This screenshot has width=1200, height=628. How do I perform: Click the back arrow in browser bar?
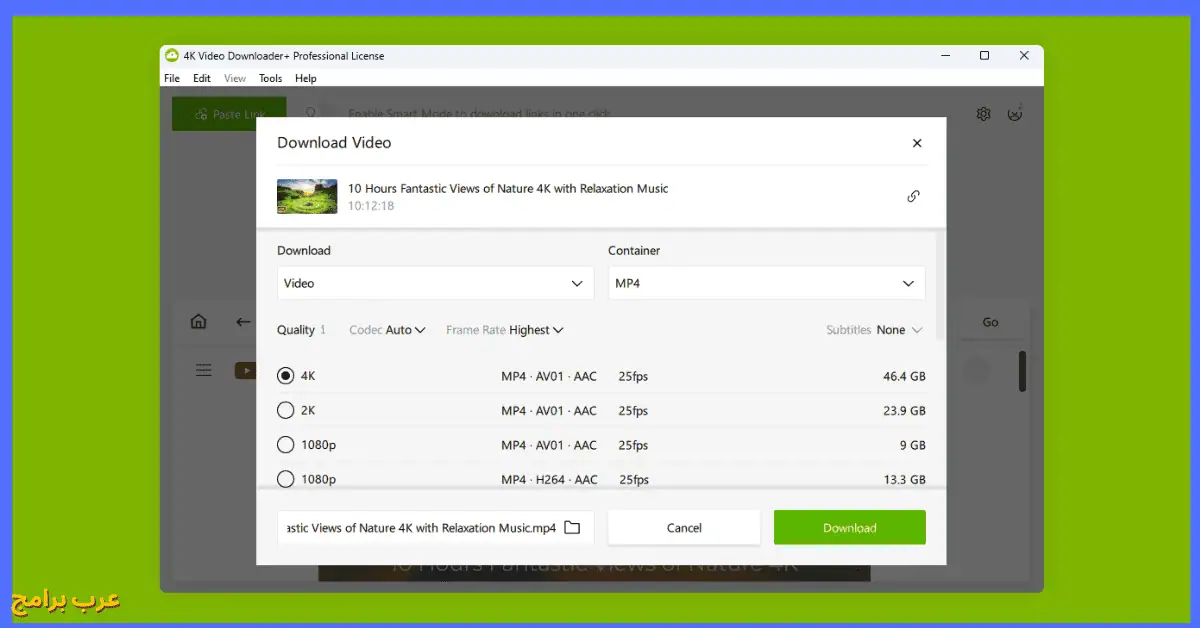(x=242, y=322)
